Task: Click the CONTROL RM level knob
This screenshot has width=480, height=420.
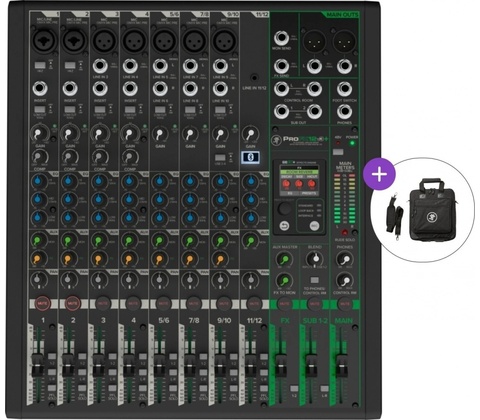Action: coord(345,281)
